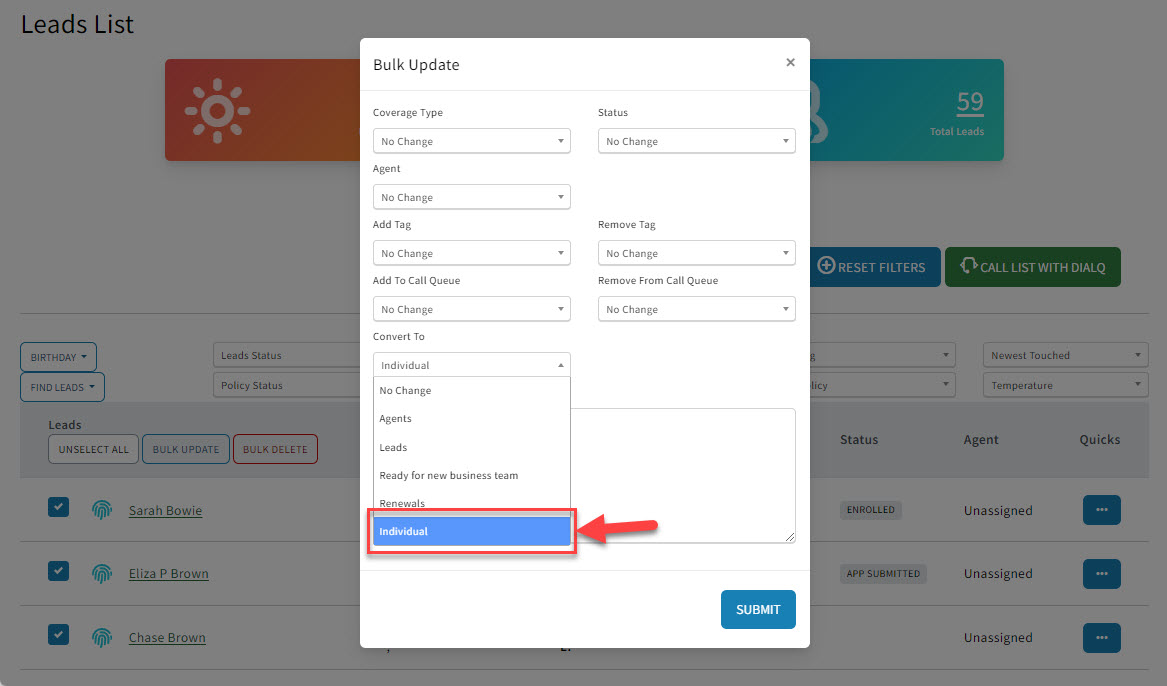
Task: Open quick actions for Eliza P Brown
Action: (1102, 574)
